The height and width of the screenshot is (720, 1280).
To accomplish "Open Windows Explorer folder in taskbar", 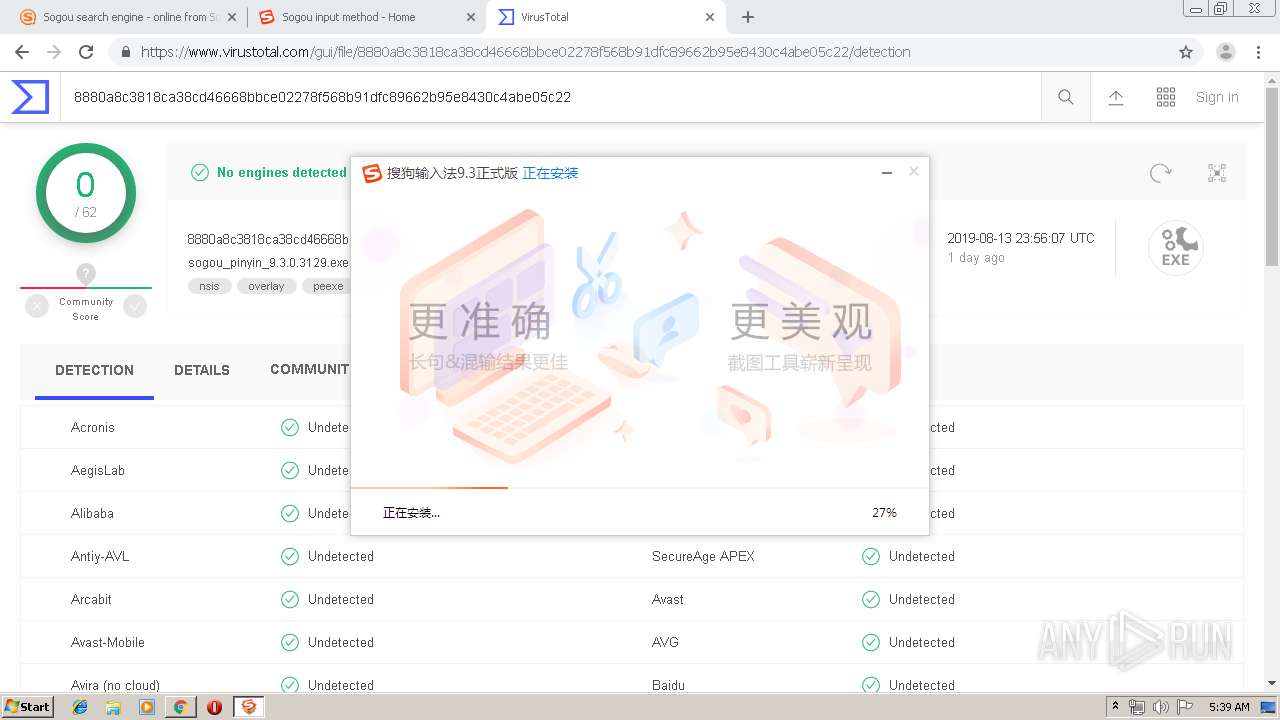I will click(113, 707).
